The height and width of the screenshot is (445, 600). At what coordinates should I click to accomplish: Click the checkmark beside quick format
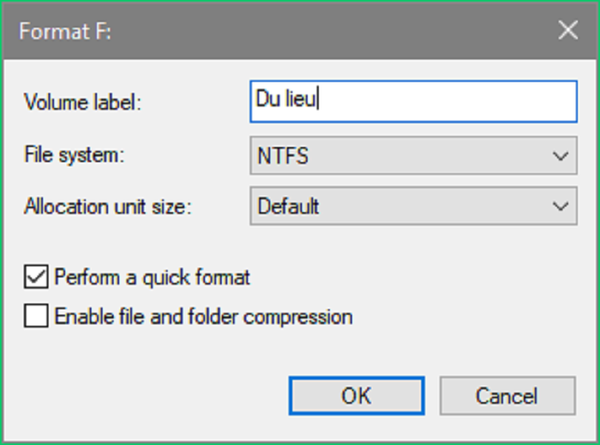coord(36,276)
